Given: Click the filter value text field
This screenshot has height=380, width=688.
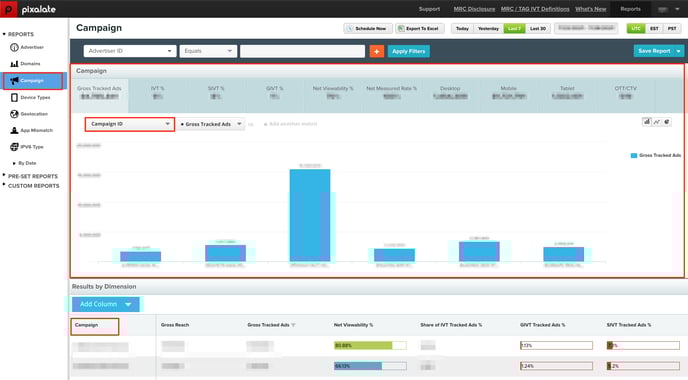Looking at the screenshot, I should [x=302, y=51].
